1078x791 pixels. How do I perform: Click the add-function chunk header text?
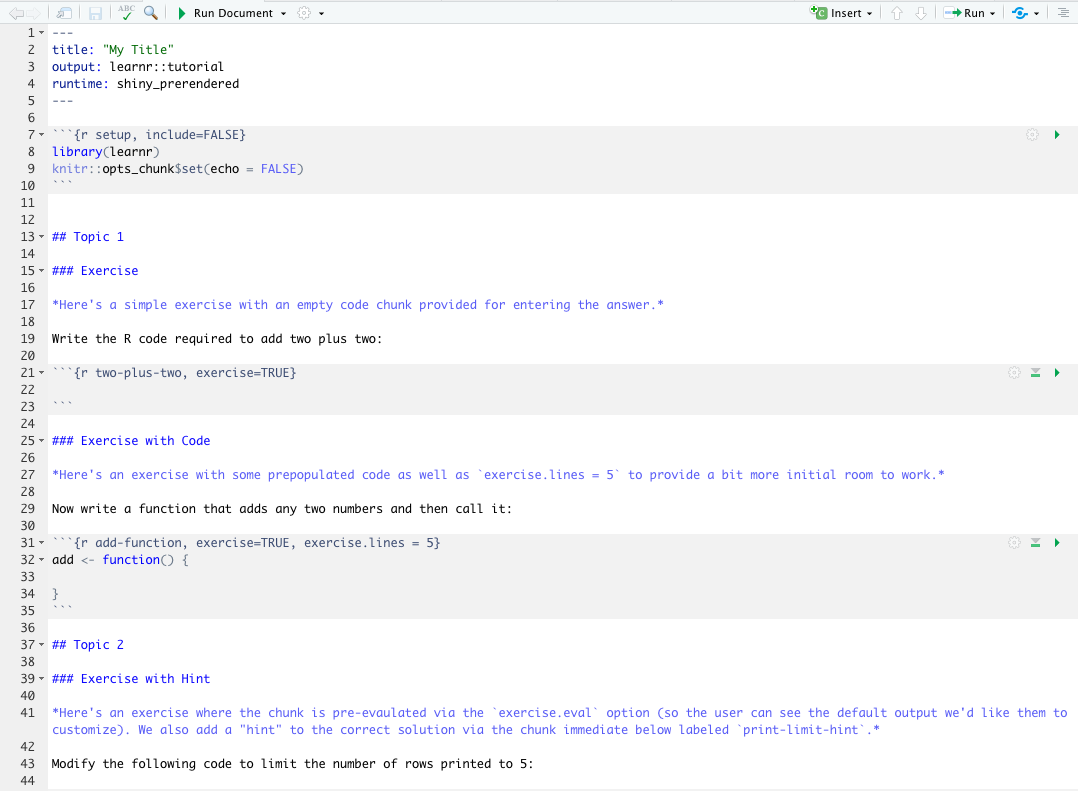[246, 543]
